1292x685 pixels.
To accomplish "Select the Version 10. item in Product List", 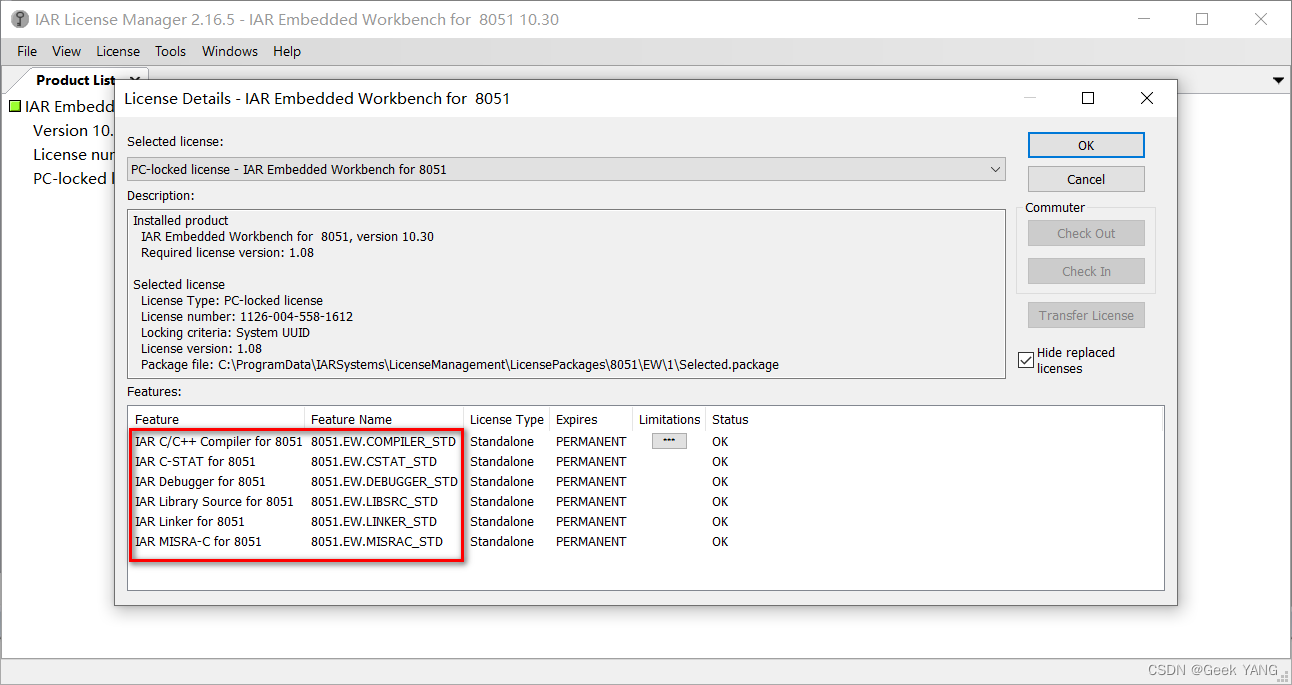I will pyautogui.click(x=74, y=130).
